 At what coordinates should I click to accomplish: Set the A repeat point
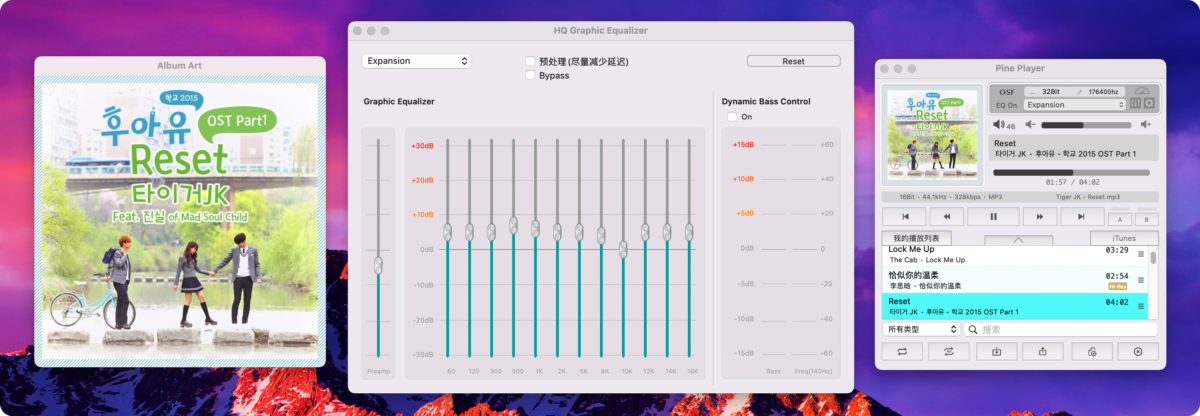(1120, 219)
